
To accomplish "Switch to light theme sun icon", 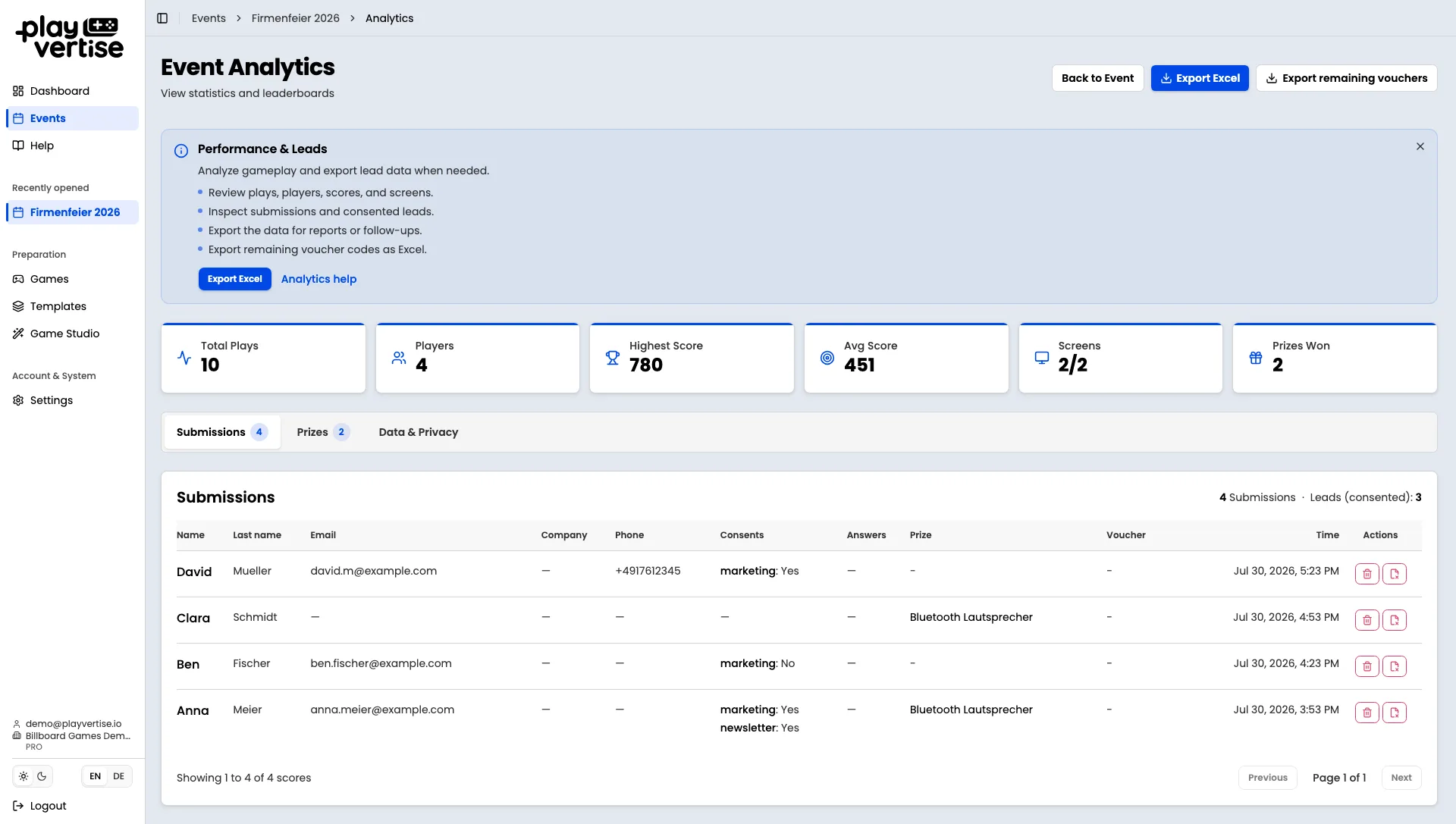I will [x=24, y=776].
